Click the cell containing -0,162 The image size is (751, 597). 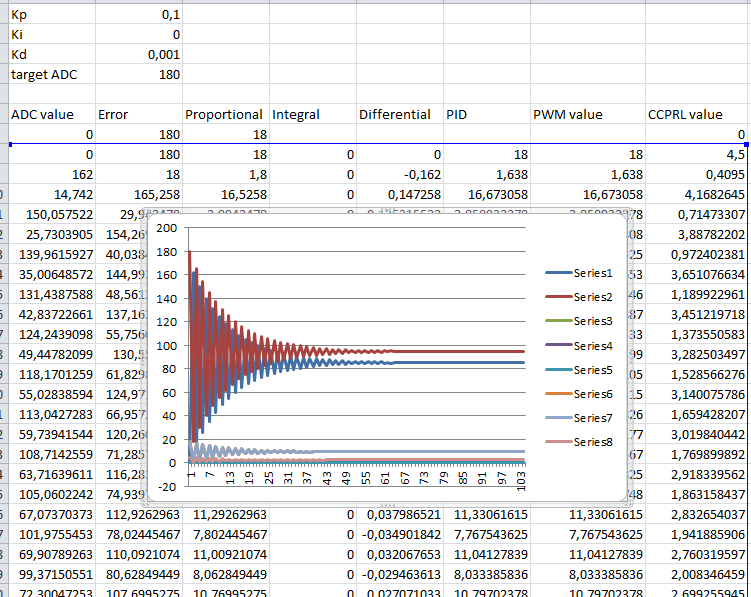420,174
